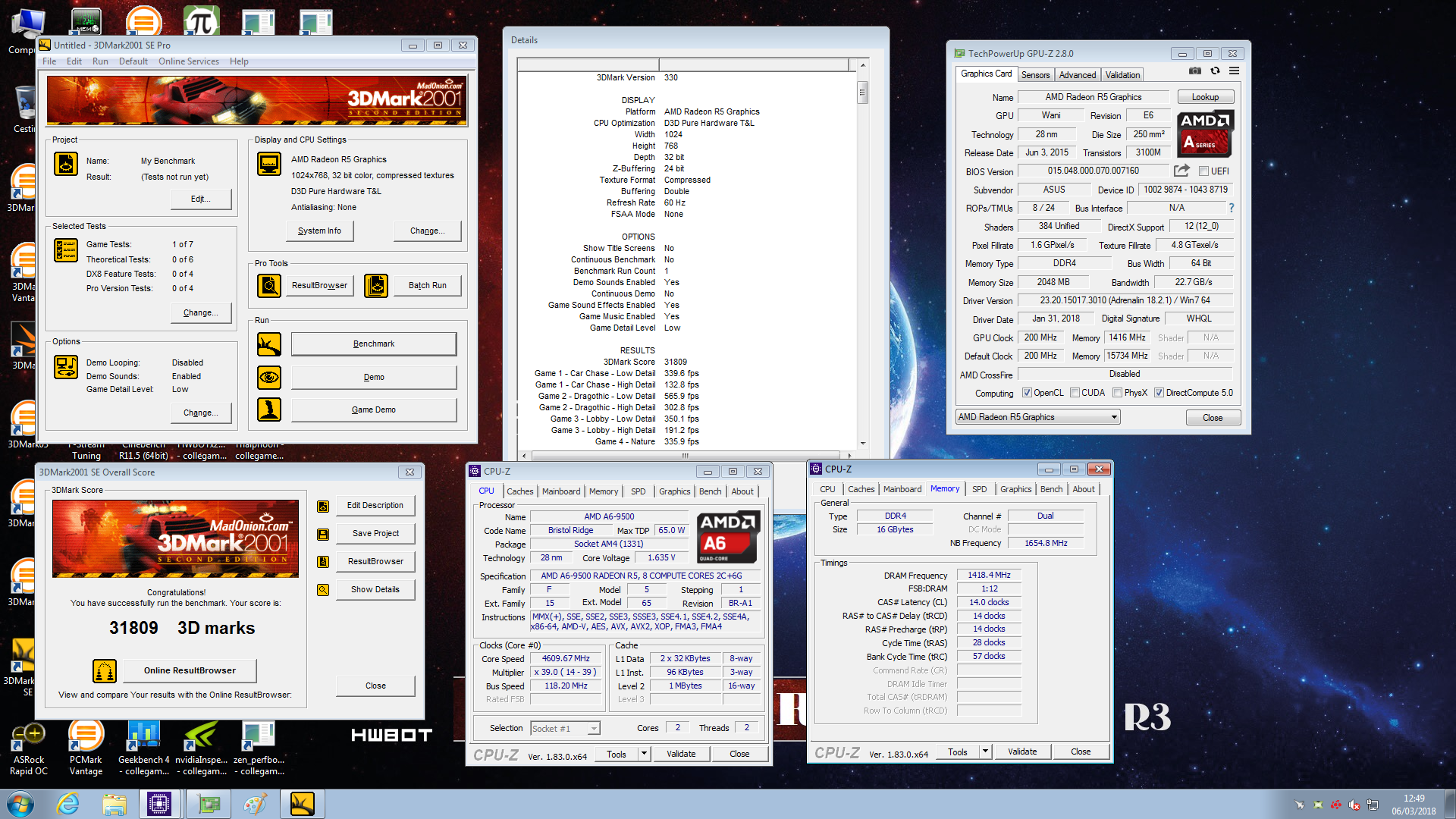Image resolution: width=1456 pixels, height=819 pixels.
Task: Click the Benchmark button in Run section
Action: [374, 344]
